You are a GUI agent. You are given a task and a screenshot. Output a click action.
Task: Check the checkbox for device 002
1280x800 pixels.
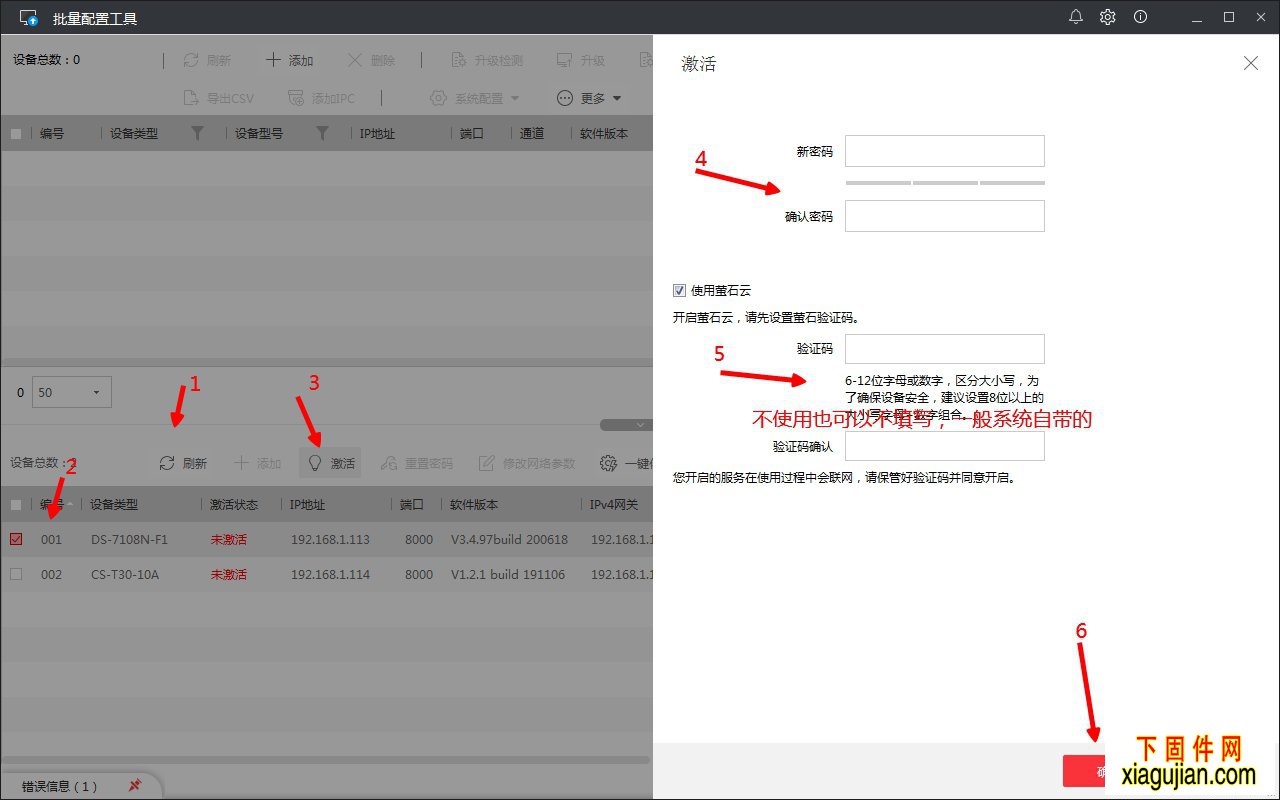(16, 574)
